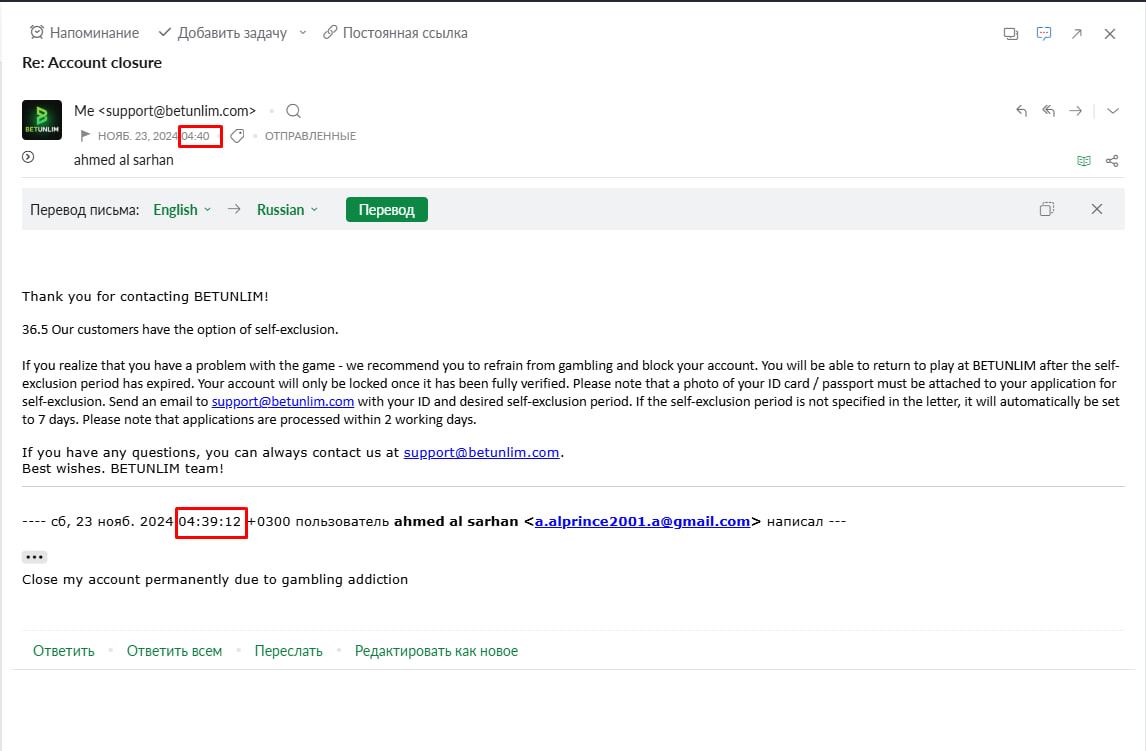Open the Russian target language dropdown

pyautogui.click(x=287, y=210)
